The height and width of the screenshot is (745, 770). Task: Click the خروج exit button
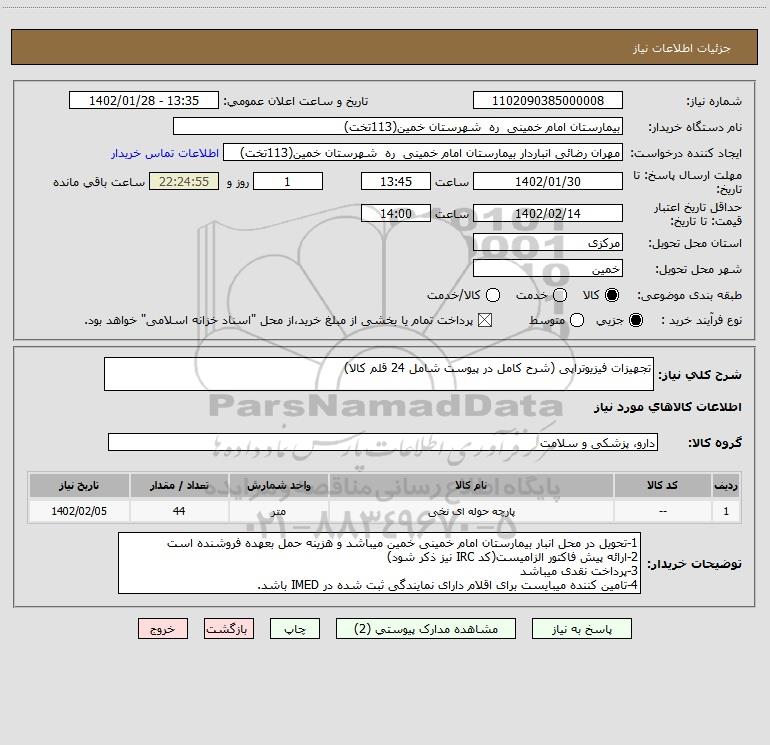tap(163, 629)
